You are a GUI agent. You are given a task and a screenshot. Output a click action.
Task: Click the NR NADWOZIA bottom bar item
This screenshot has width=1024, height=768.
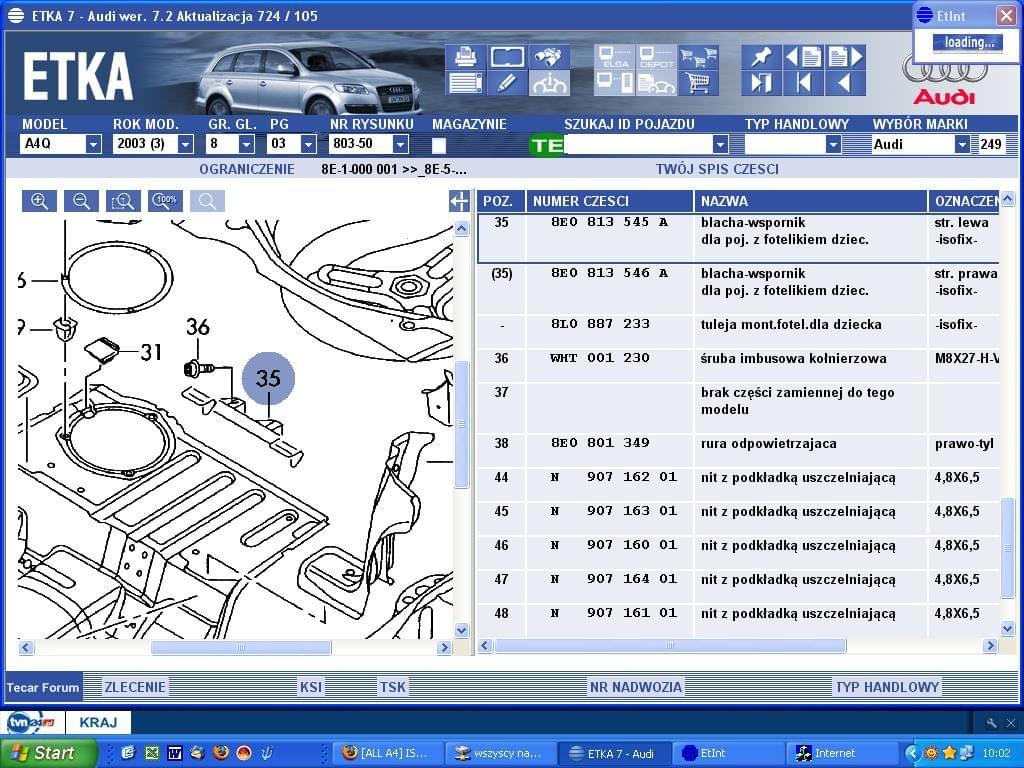pos(635,687)
